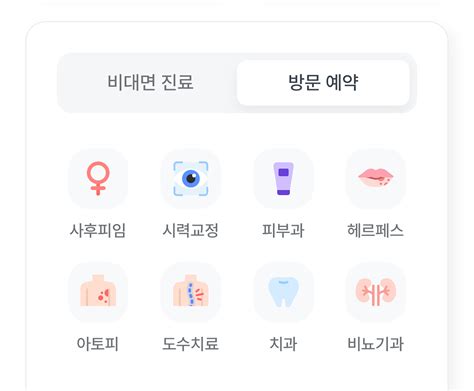Select the 피부과 text label
The height and width of the screenshot is (391, 474).
click(x=283, y=230)
